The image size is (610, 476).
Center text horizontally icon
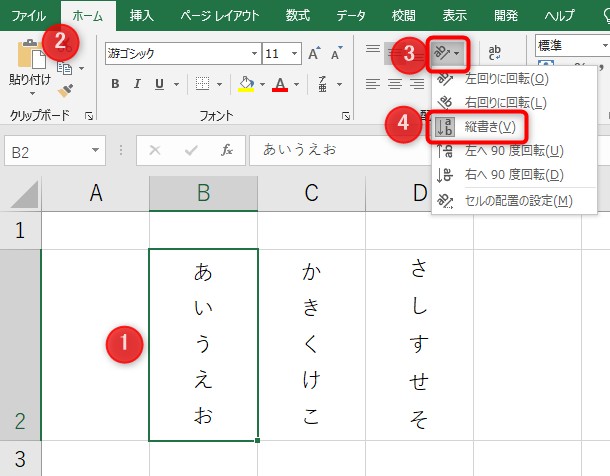[395, 84]
